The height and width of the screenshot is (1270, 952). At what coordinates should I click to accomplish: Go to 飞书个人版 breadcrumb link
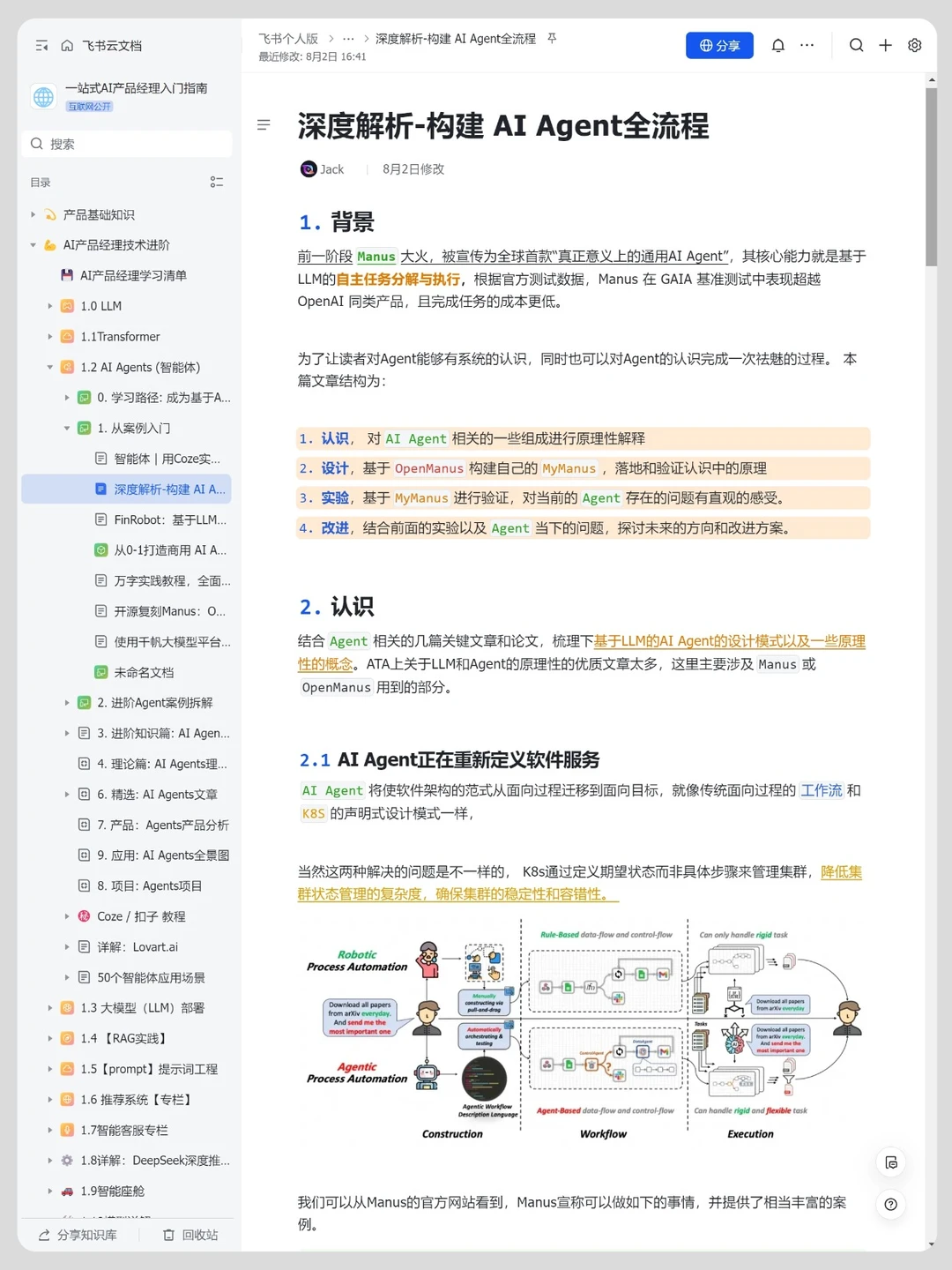click(288, 39)
